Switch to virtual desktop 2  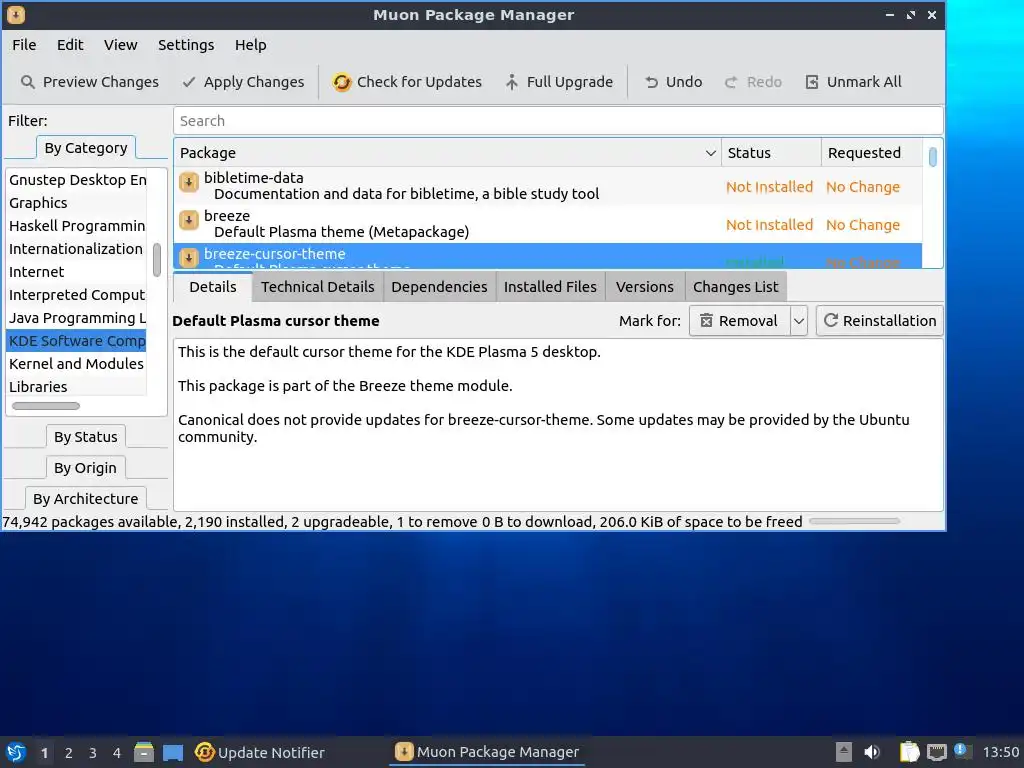(69, 753)
